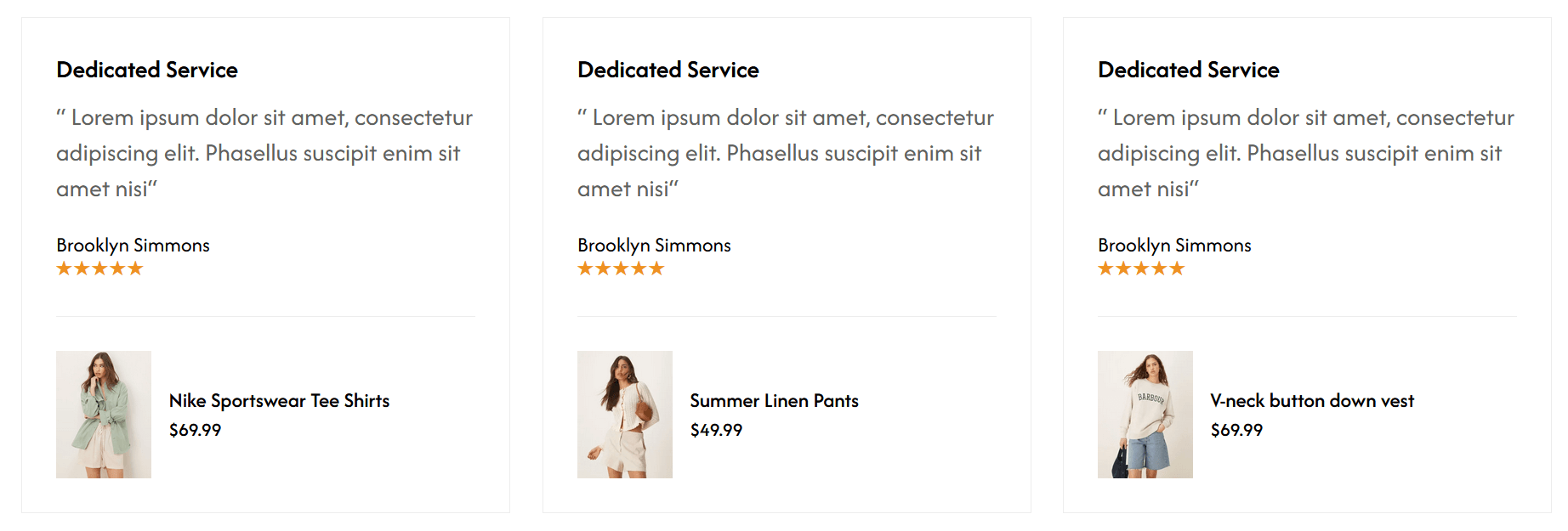The width and height of the screenshot is (1568, 531).
Task: Open the Nike Sportswear Tee Shirts link
Action: click(279, 401)
